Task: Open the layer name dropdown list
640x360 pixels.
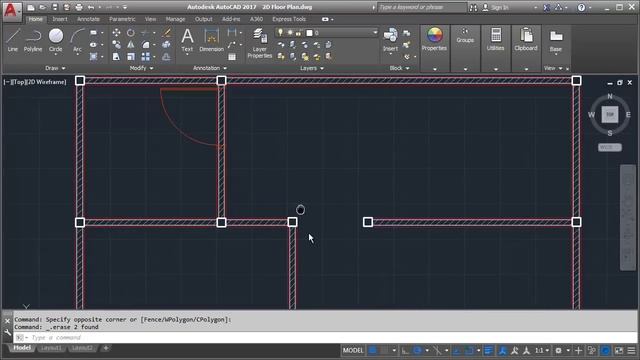Action: pyautogui.click(x=375, y=33)
